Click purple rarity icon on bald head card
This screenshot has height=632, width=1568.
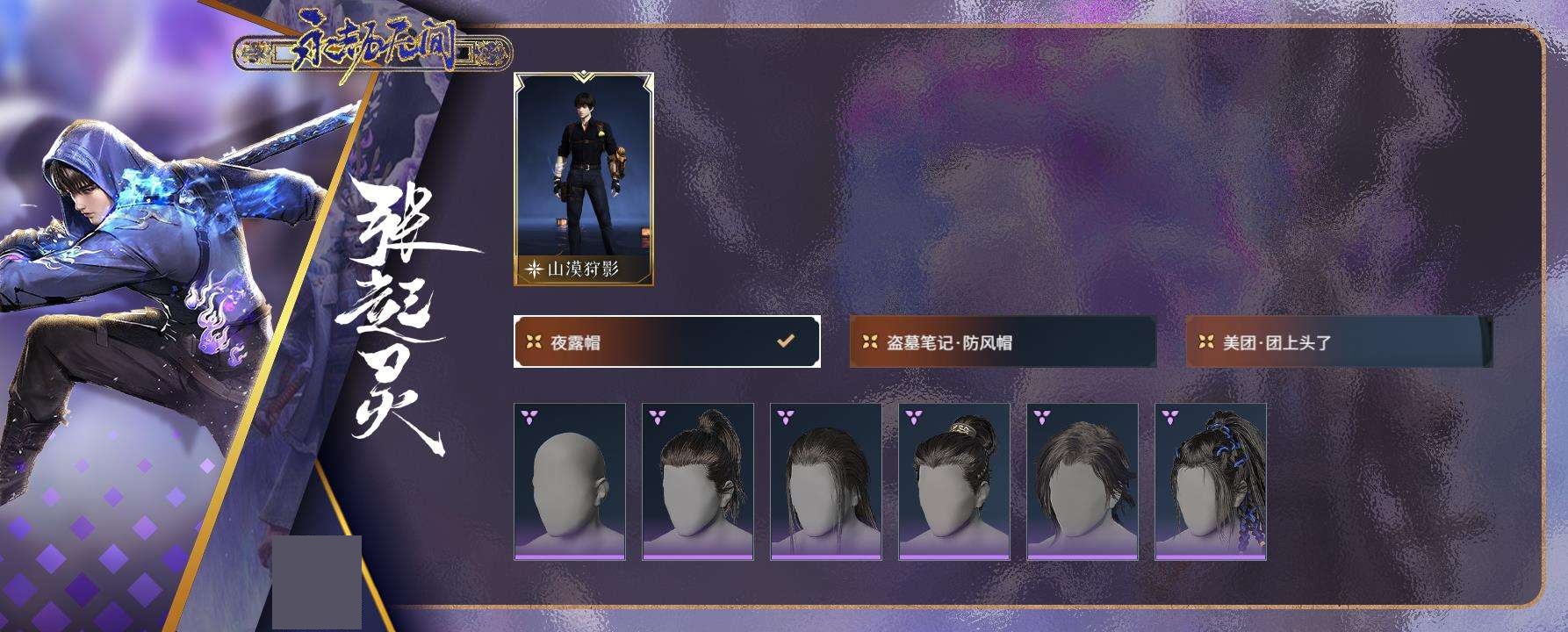tap(529, 417)
